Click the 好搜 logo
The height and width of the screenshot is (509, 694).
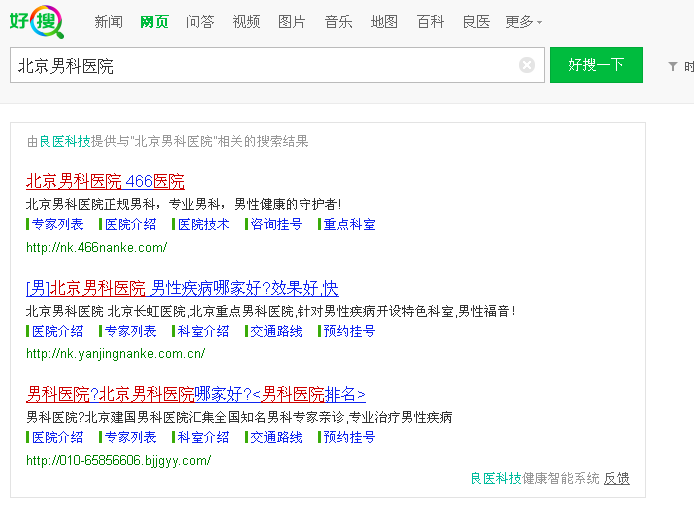pos(37,21)
